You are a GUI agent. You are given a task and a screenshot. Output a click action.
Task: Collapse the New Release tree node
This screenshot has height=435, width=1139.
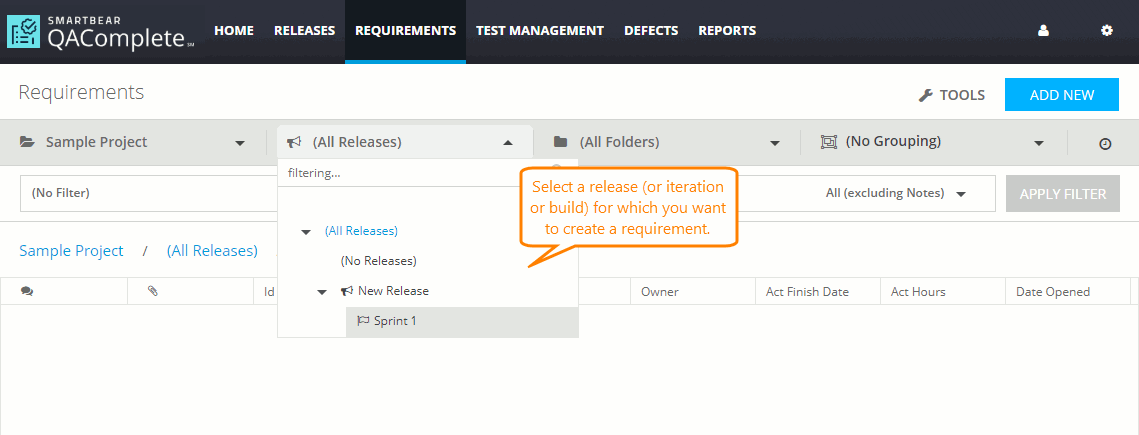pyautogui.click(x=322, y=292)
